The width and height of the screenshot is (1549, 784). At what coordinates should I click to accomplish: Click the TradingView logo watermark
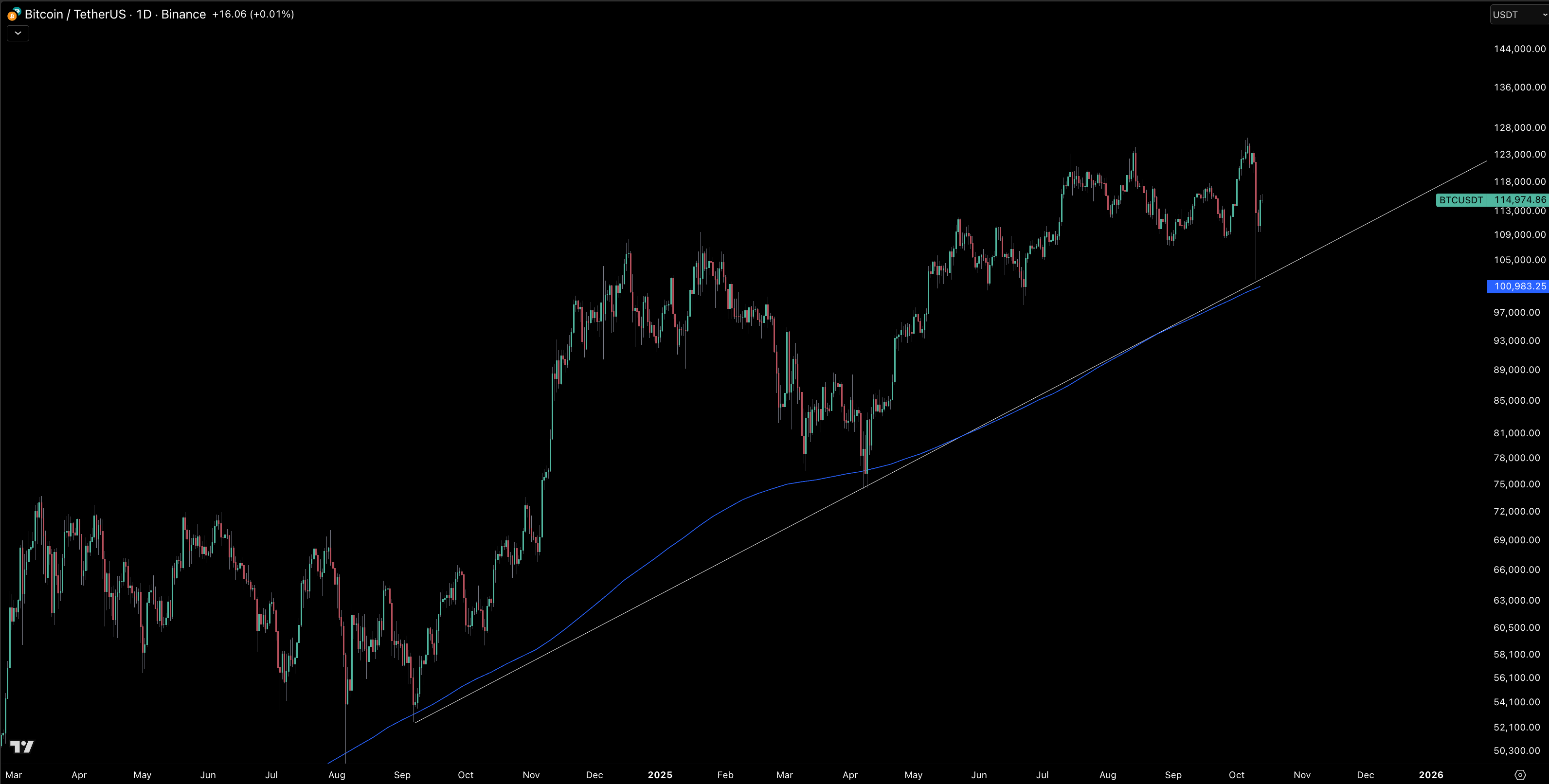coord(22,747)
